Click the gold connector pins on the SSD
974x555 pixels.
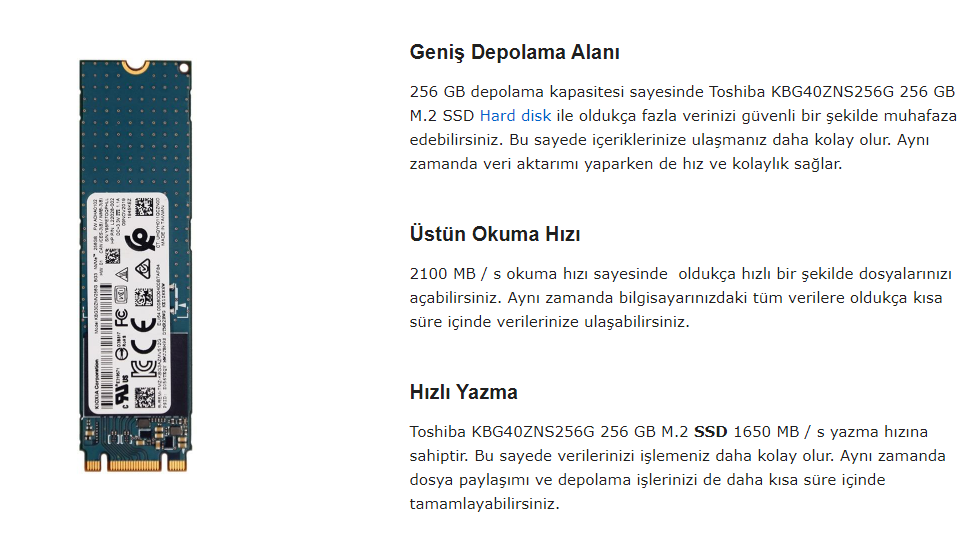[135, 465]
